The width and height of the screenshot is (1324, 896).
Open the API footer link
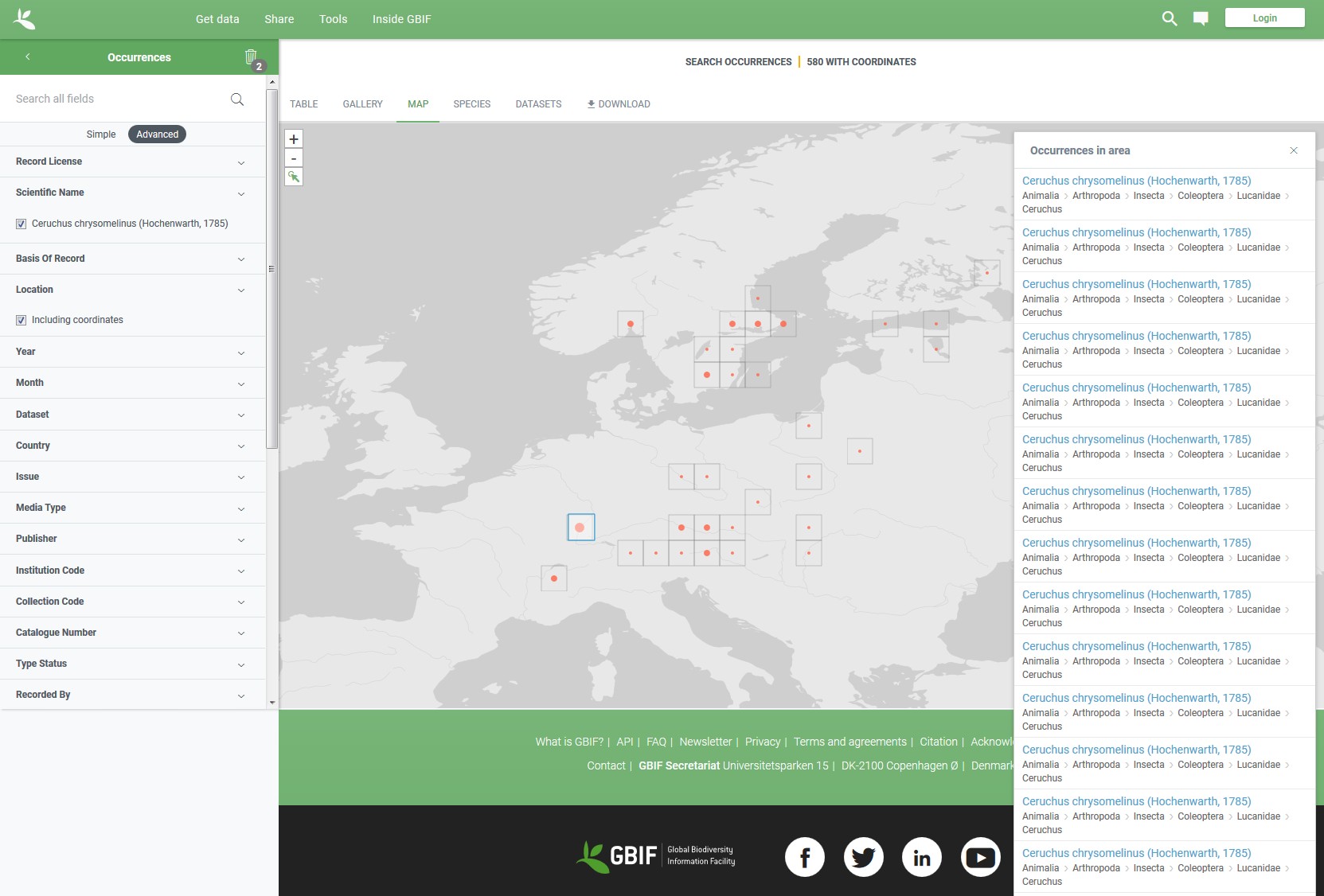tap(625, 742)
